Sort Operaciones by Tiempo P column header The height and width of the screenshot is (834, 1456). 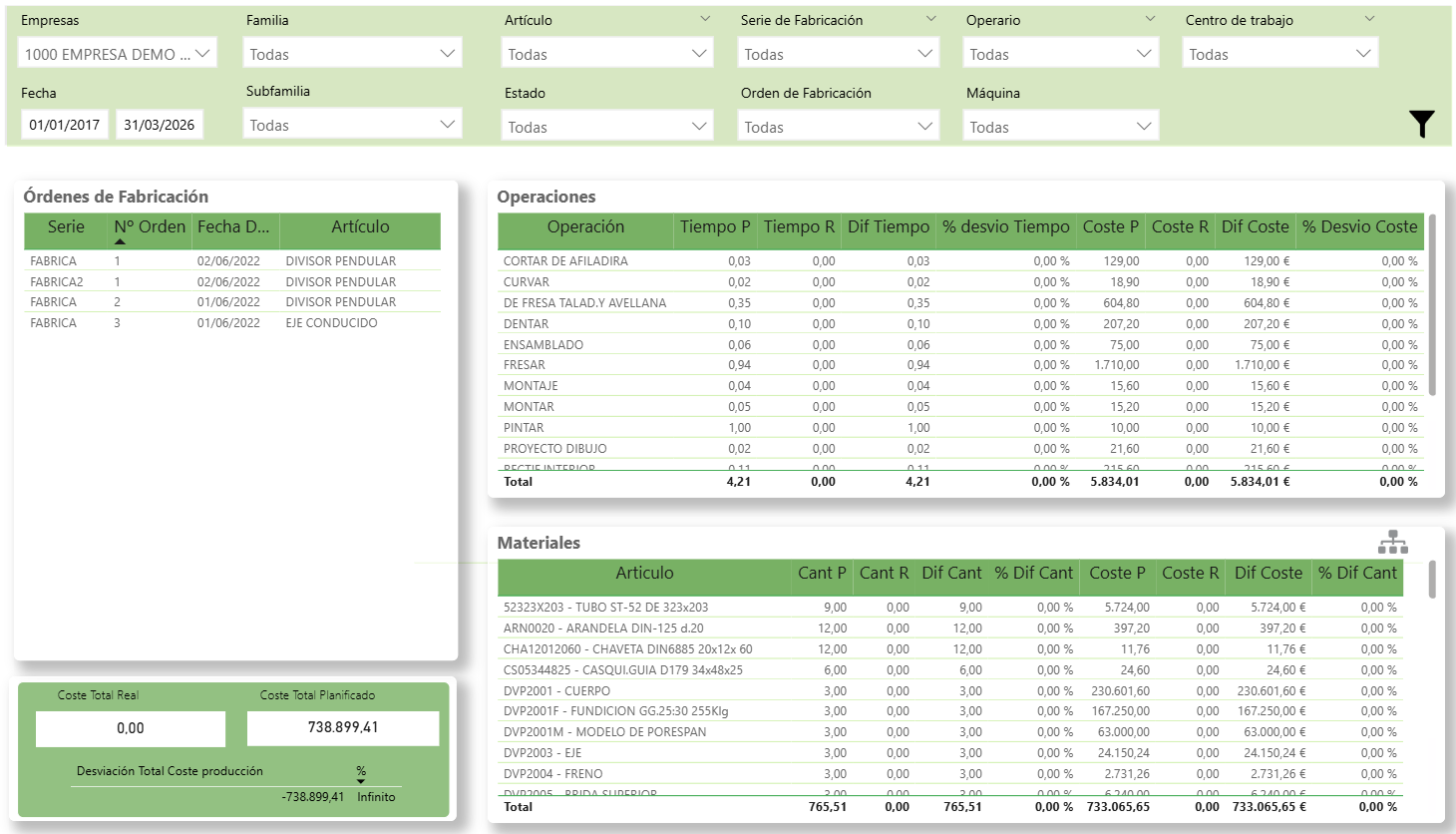(714, 227)
